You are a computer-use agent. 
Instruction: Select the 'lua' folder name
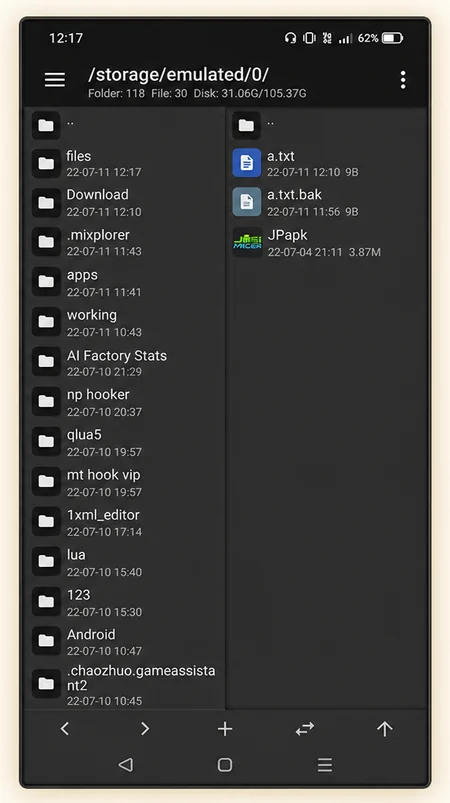[x=76, y=555]
